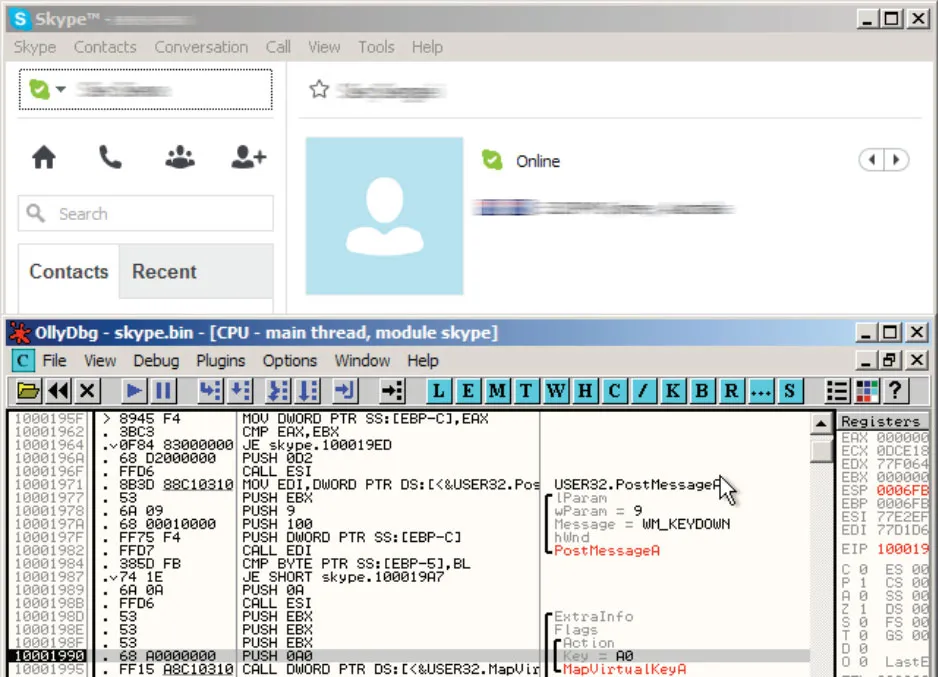938x677 pixels.
Task: Open the Help menu in Skype
Action: pyautogui.click(x=427, y=47)
